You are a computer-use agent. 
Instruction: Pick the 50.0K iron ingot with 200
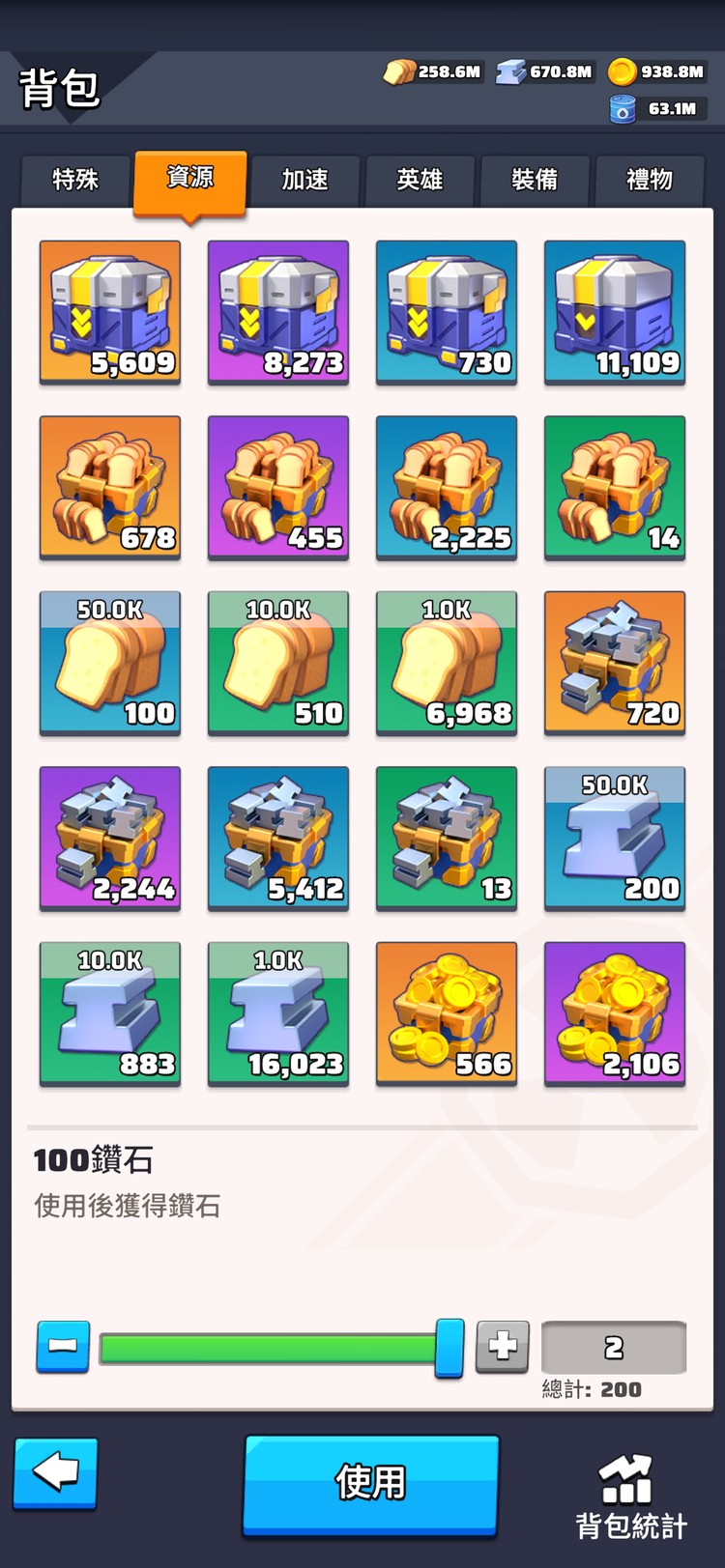615,839
